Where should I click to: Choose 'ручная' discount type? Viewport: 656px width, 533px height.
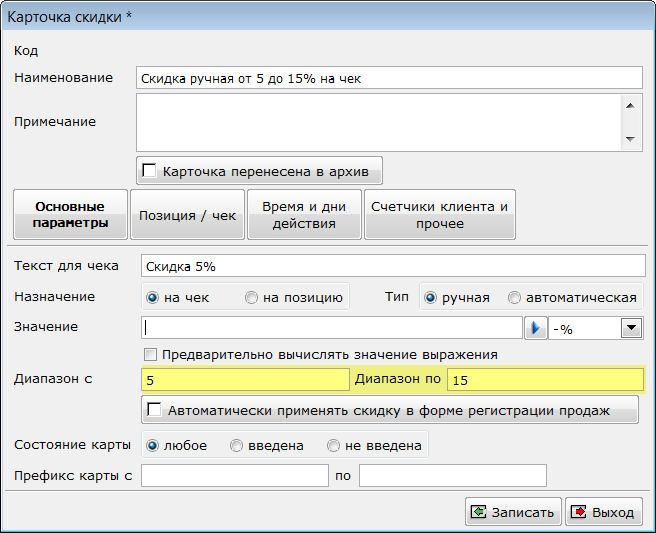430,297
